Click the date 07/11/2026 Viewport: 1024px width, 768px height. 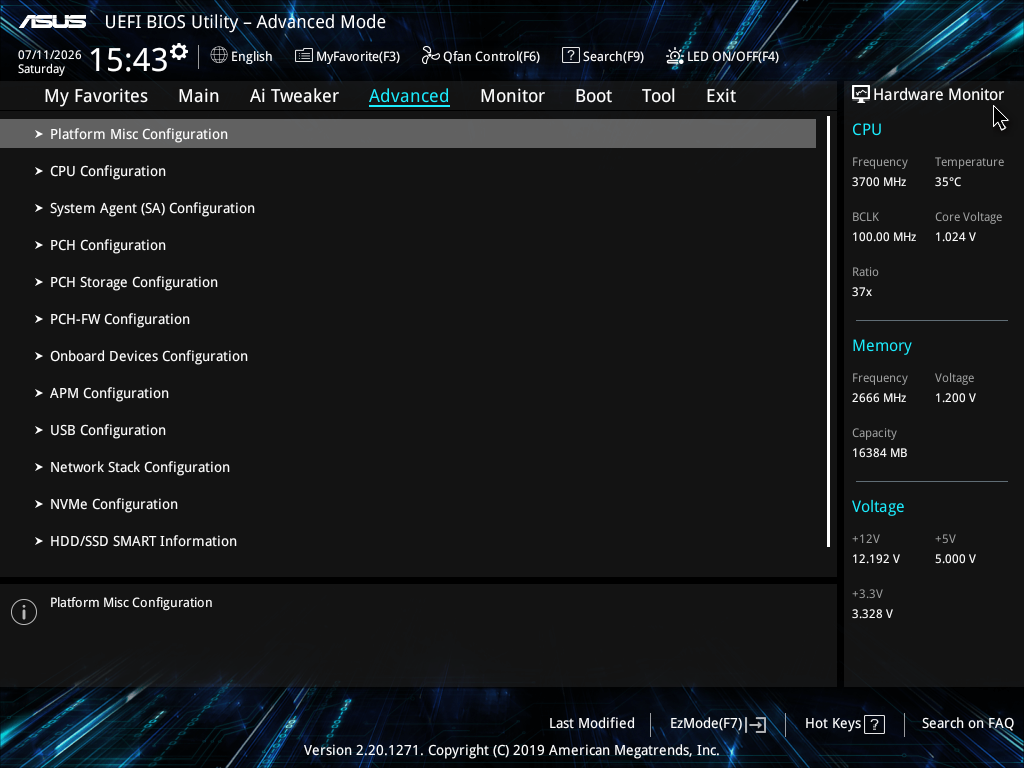pos(50,55)
